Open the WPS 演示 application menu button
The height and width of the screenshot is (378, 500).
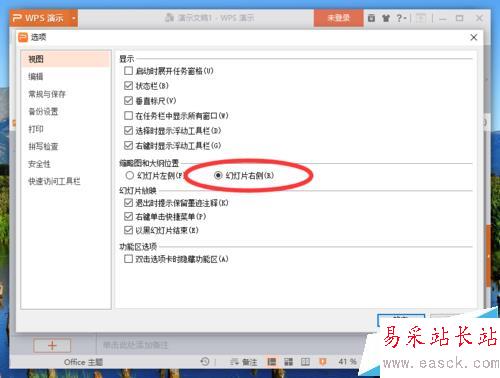coord(39,18)
